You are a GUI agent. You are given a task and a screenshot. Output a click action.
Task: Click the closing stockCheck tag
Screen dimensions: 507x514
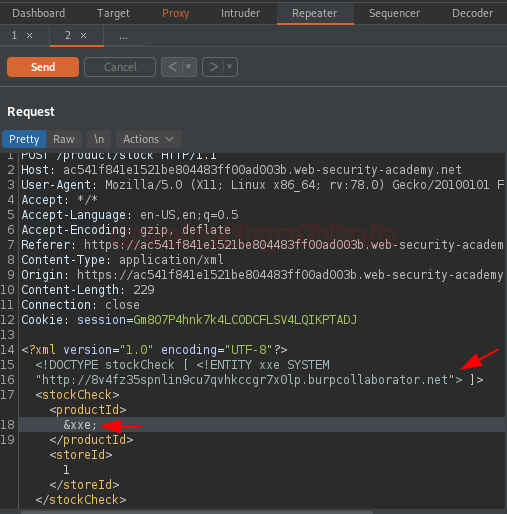[x=81, y=500]
